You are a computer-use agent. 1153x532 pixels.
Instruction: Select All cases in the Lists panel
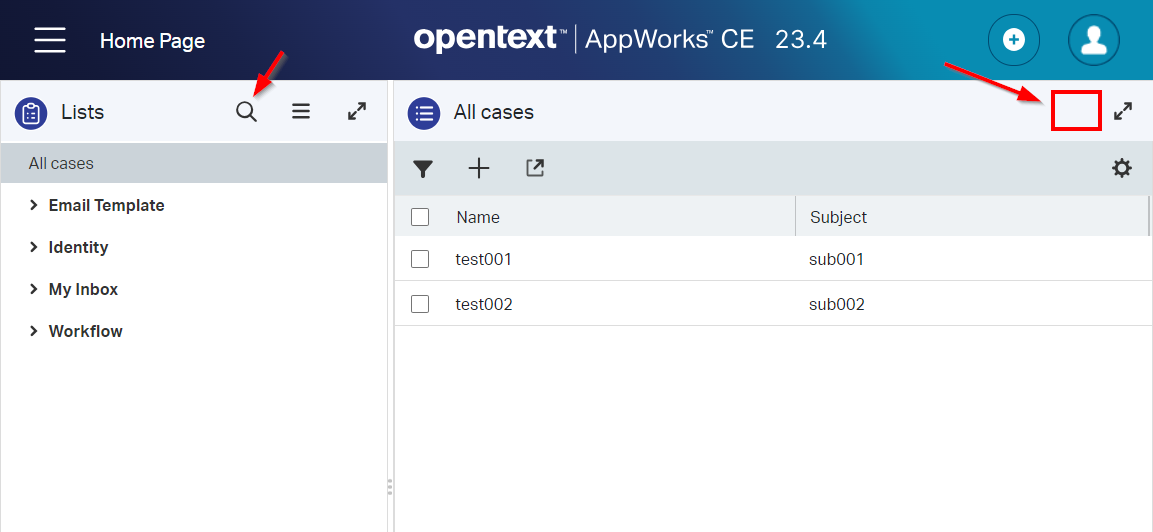click(x=61, y=163)
